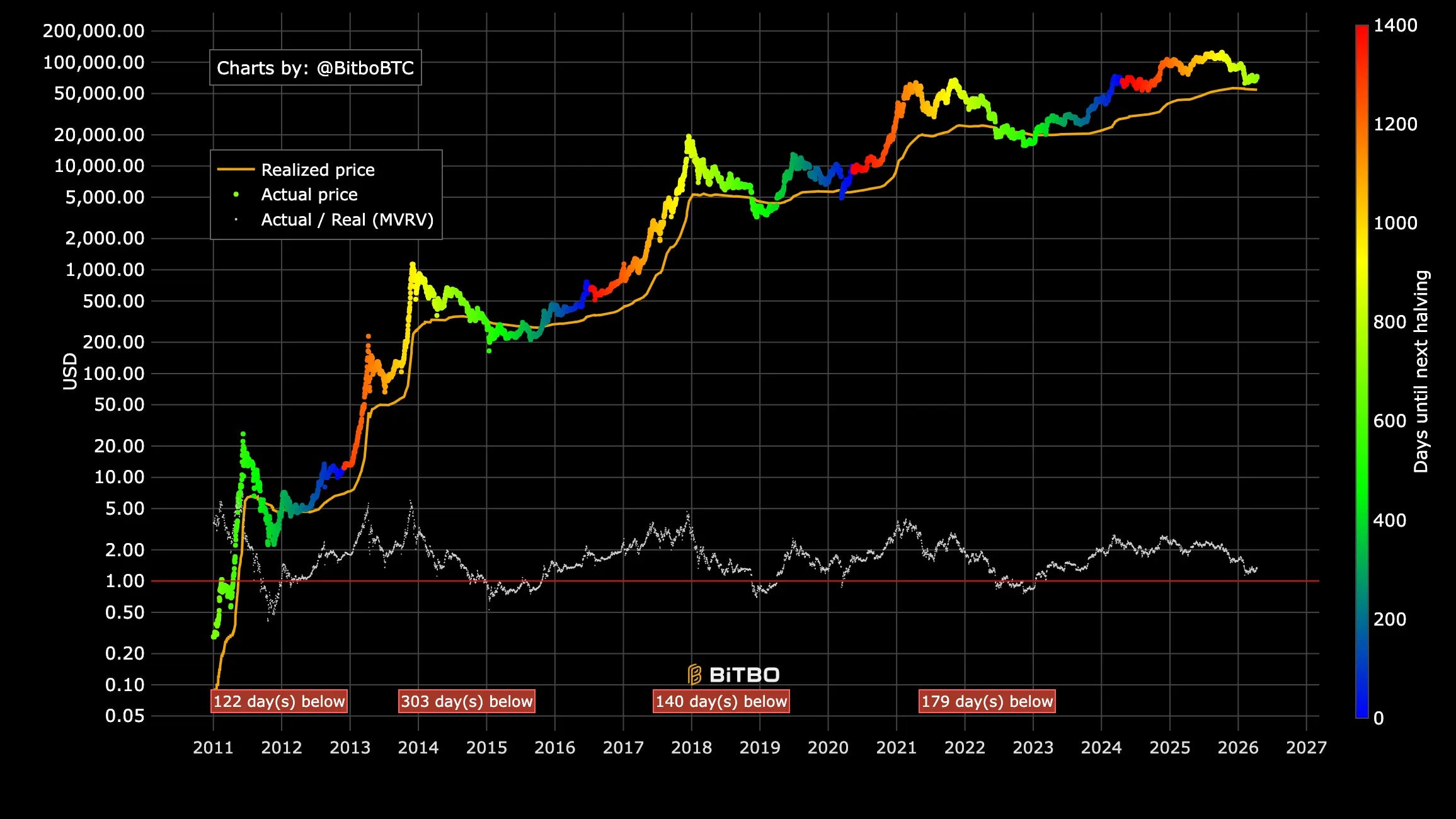The image size is (1456, 819).
Task: Click the small MVRV legend marker dot
Action: 236,220
